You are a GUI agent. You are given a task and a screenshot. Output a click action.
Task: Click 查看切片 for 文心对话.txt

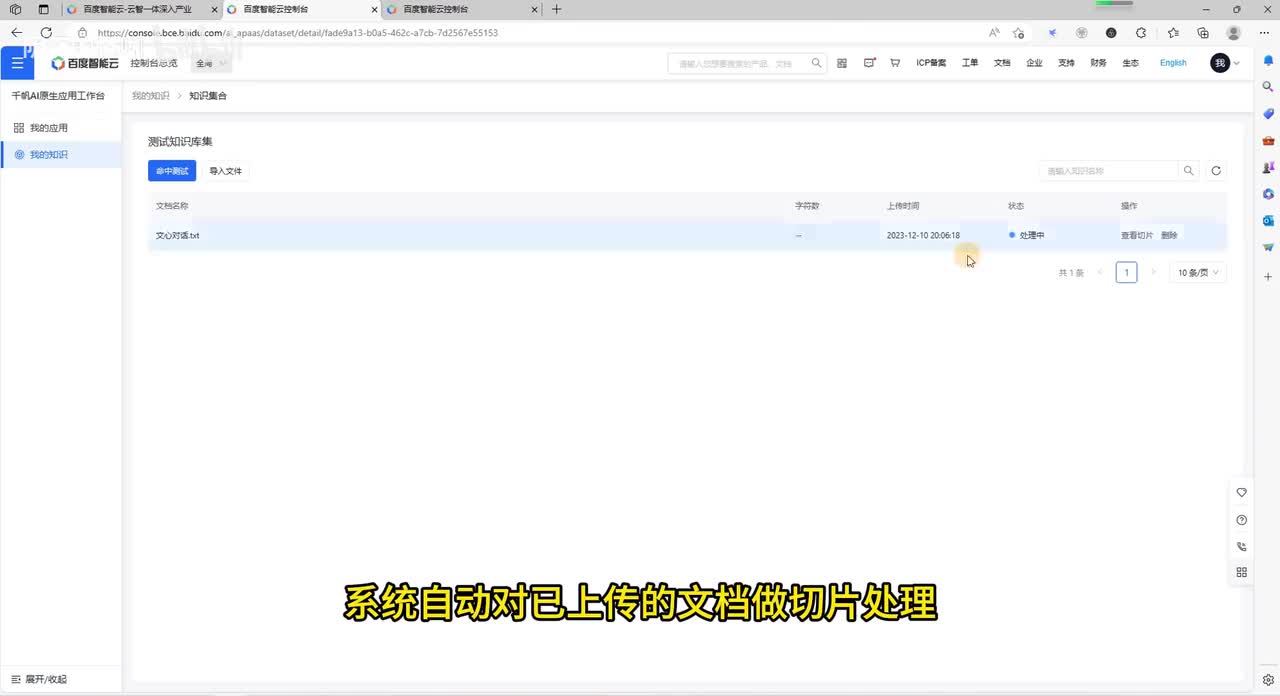[1136, 236]
